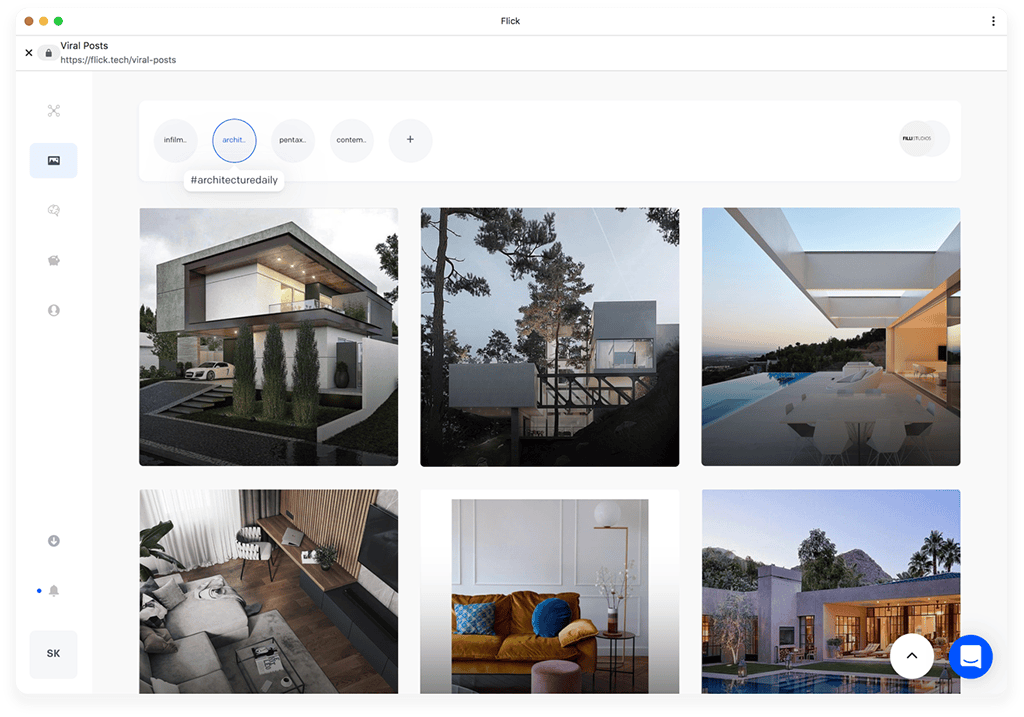This screenshot has width=1024, height=717.
Task: Open notifications bell icon
Action: point(54,590)
